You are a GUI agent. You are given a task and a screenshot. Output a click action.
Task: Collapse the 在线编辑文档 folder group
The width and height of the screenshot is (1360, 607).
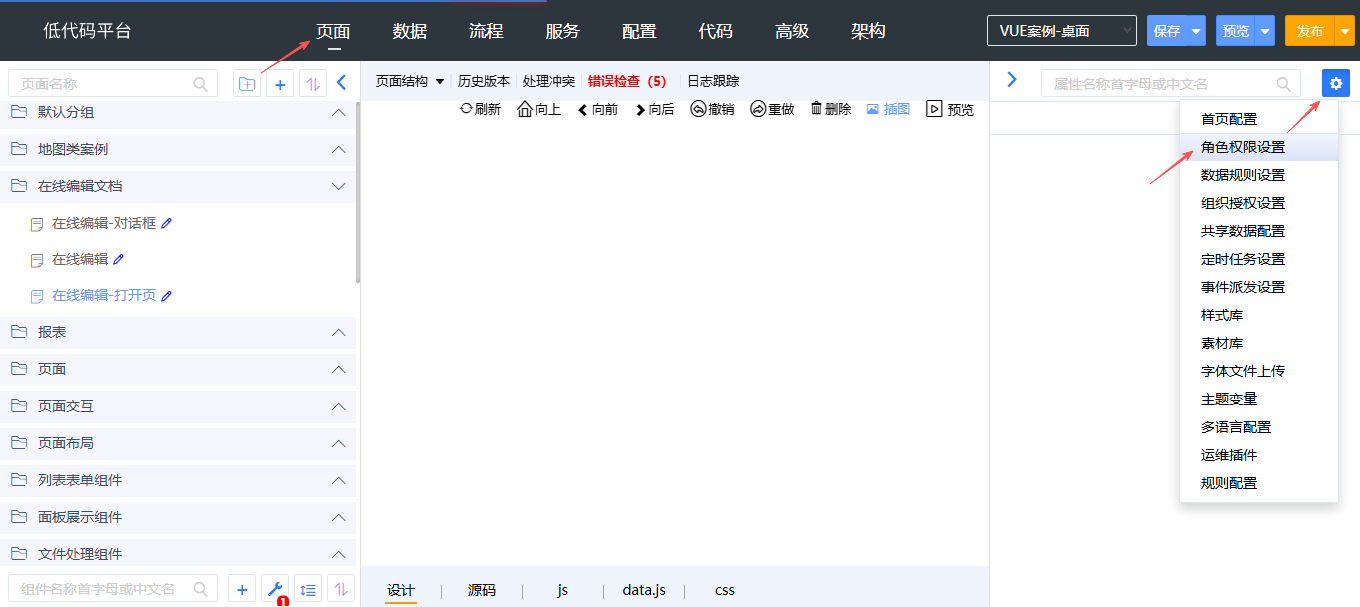tap(338, 186)
